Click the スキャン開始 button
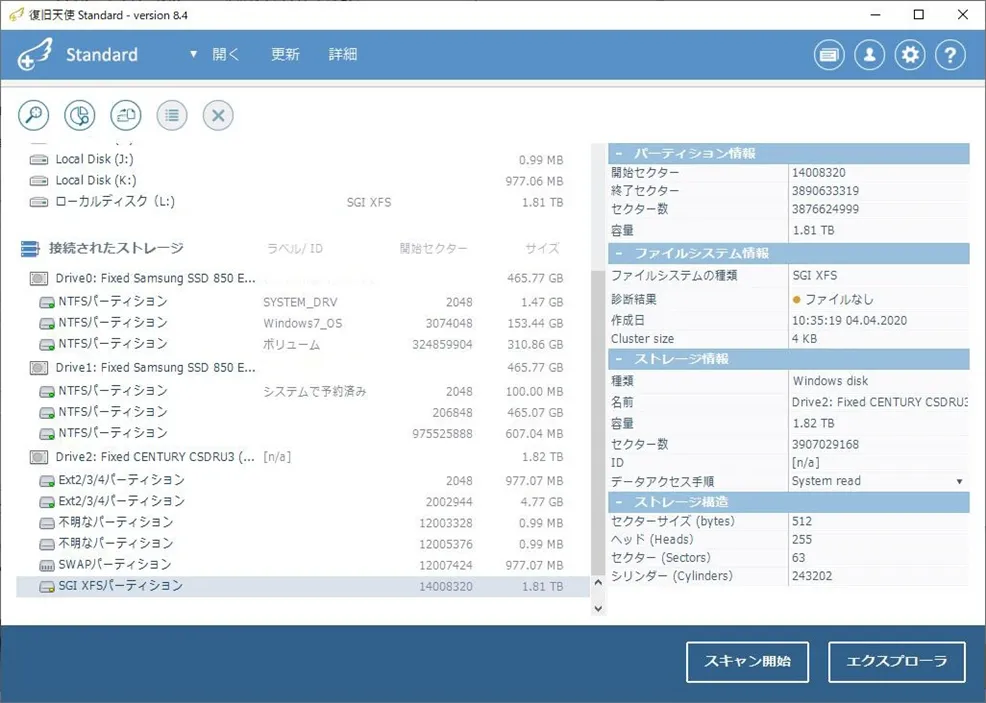The height and width of the screenshot is (703, 986). [747, 661]
